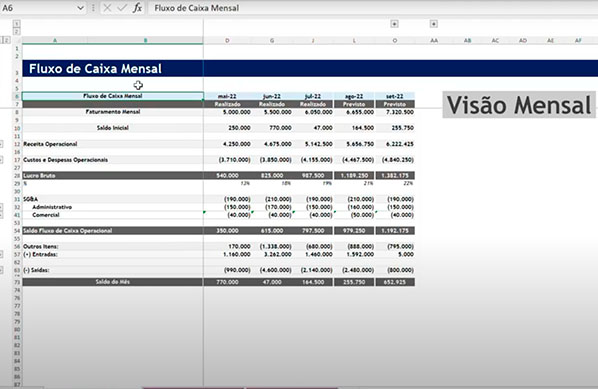Show row outline level 2

(6, 40)
